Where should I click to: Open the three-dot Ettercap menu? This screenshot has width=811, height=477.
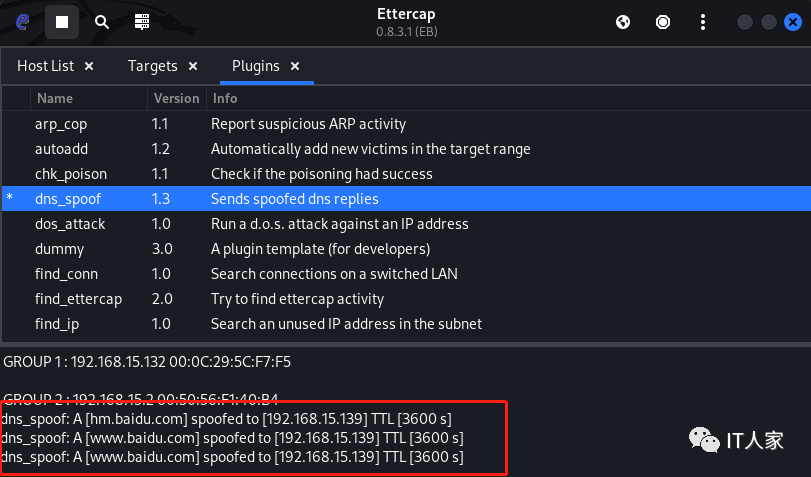pyautogui.click(x=704, y=21)
